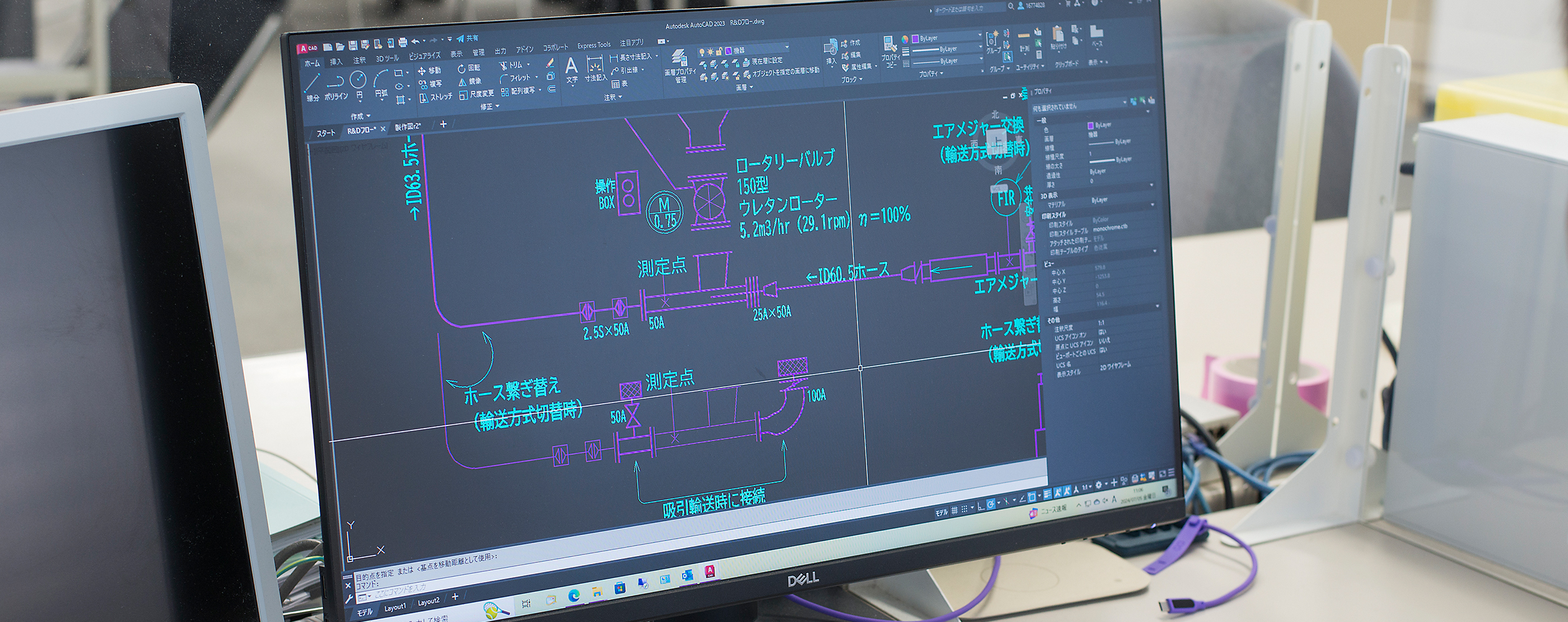This screenshot has height=622, width=1568.
Task: Click the Erase pencil-eraser icon
Action: 549,63
